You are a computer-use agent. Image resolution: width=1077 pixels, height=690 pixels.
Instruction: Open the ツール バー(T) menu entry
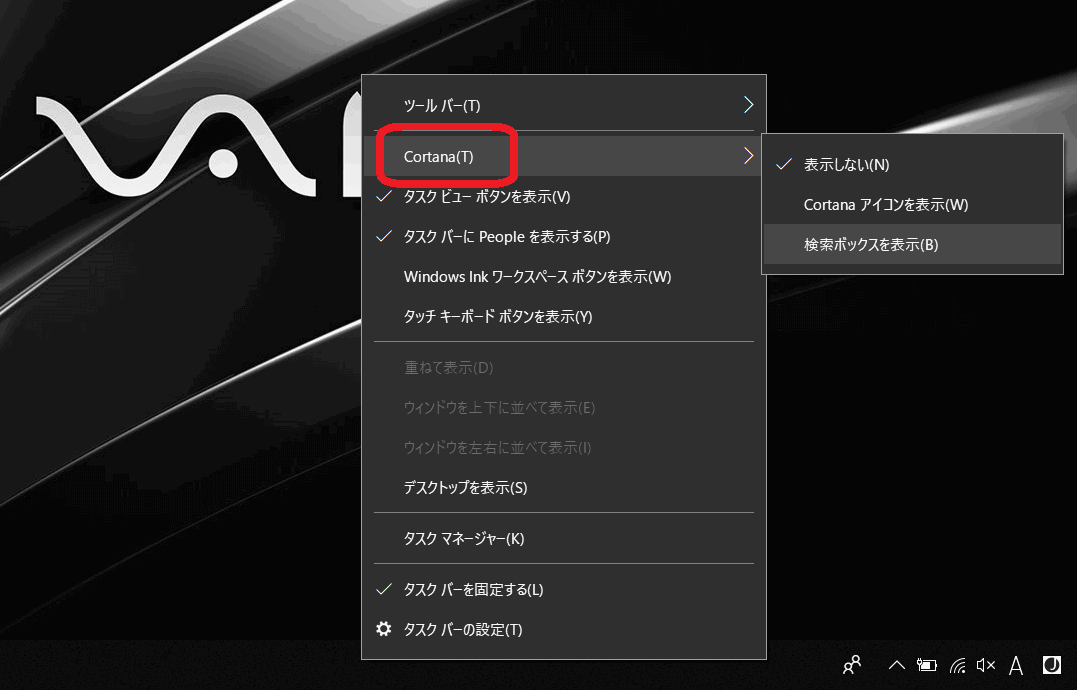(x=564, y=105)
